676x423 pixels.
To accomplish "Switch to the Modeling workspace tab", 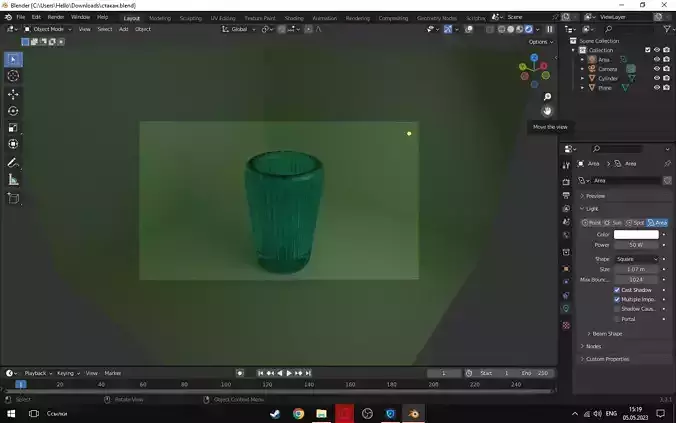I will tap(160, 18).
